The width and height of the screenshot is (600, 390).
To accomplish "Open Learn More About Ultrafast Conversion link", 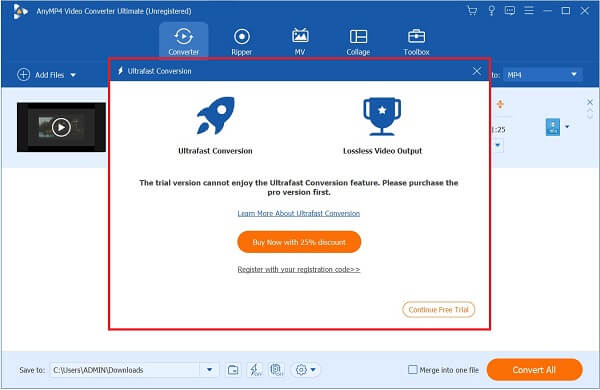I will pyautogui.click(x=298, y=213).
